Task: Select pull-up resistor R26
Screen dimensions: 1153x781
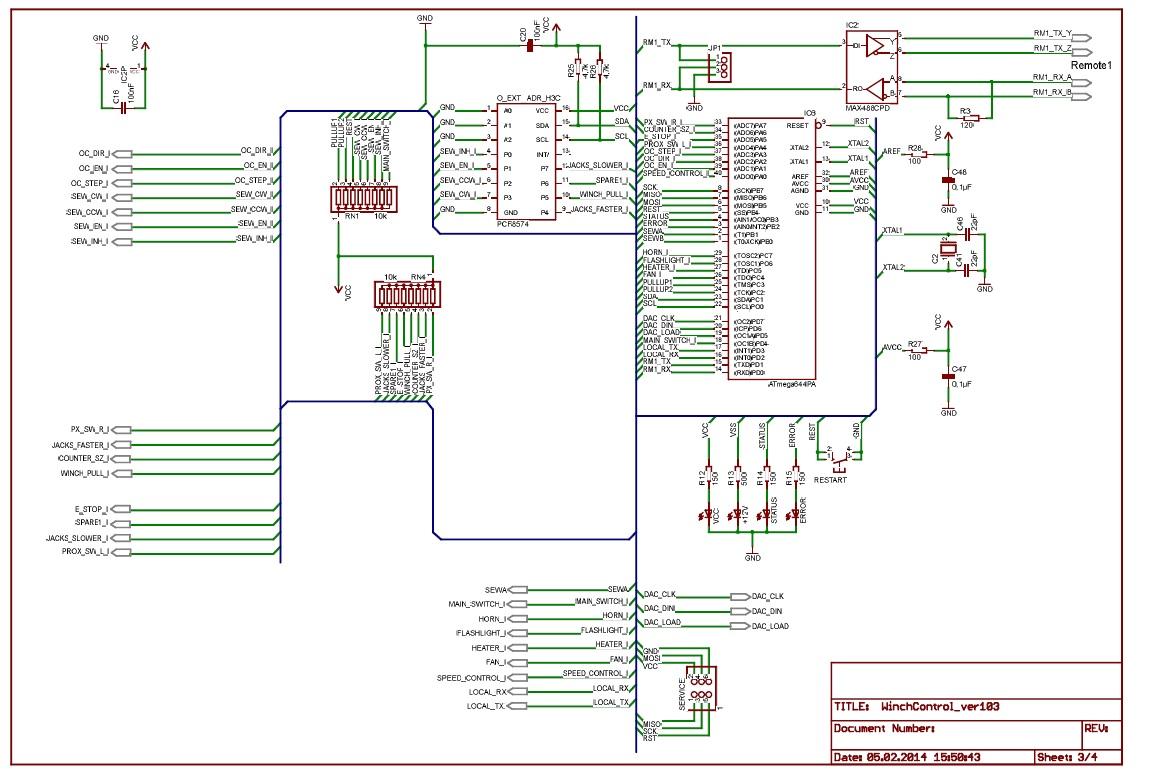Action: point(599,70)
